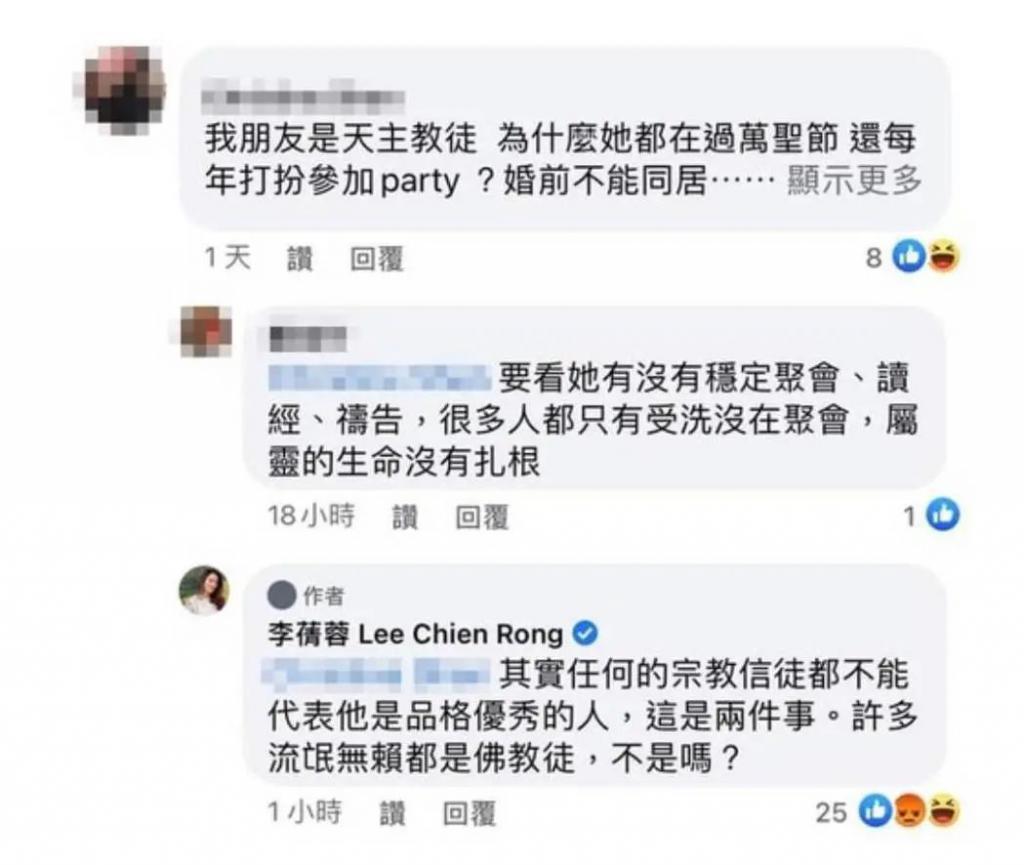Open the blurred top commenter avatar
The width and height of the screenshot is (1024, 865).
(119, 91)
